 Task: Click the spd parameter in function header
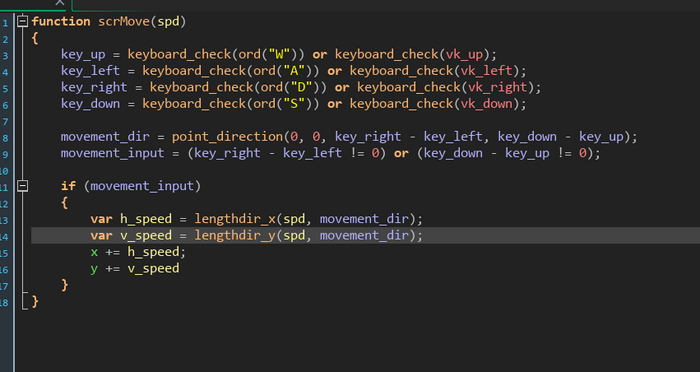[x=168, y=22]
